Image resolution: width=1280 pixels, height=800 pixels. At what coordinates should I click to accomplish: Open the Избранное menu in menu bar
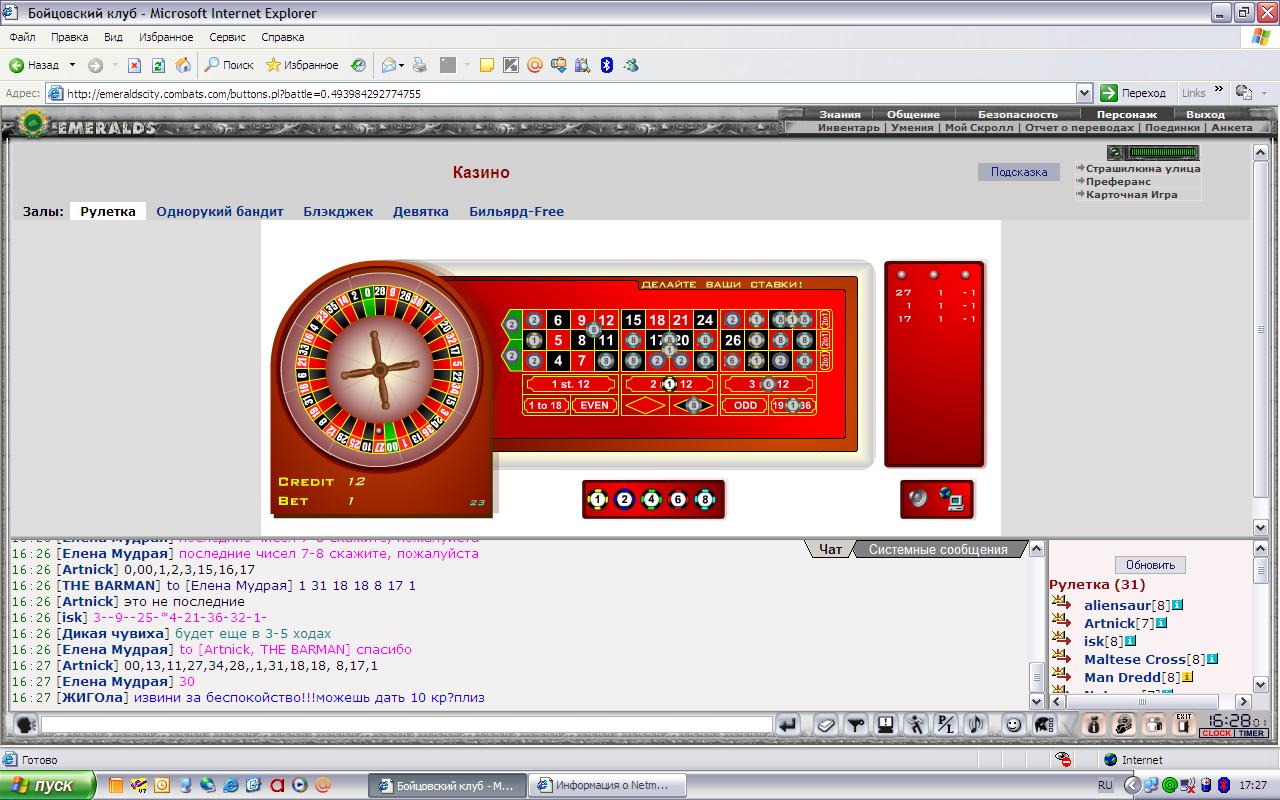click(166, 37)
